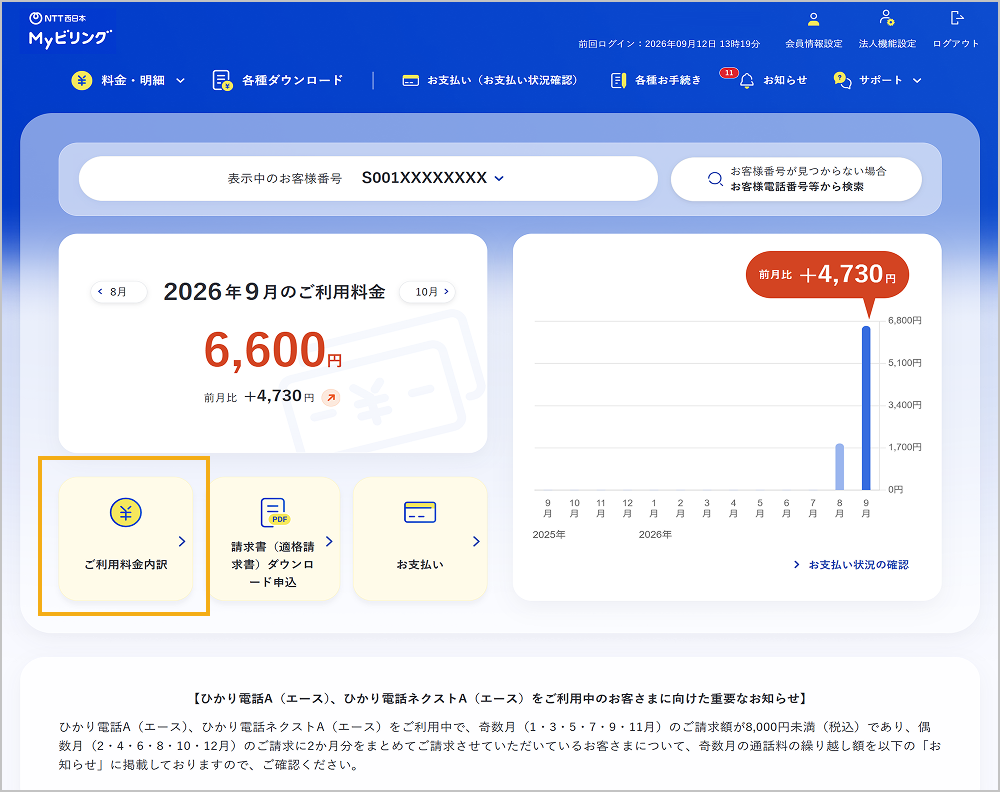Click the 9月 bar in the chart
The image size is (1000, 792).
(866, 408)
